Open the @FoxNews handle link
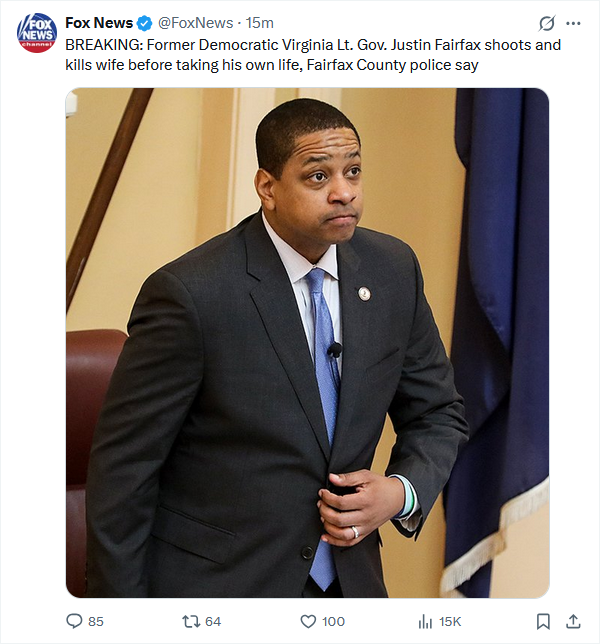The image size is (600, 644). (x=195, y=23)
